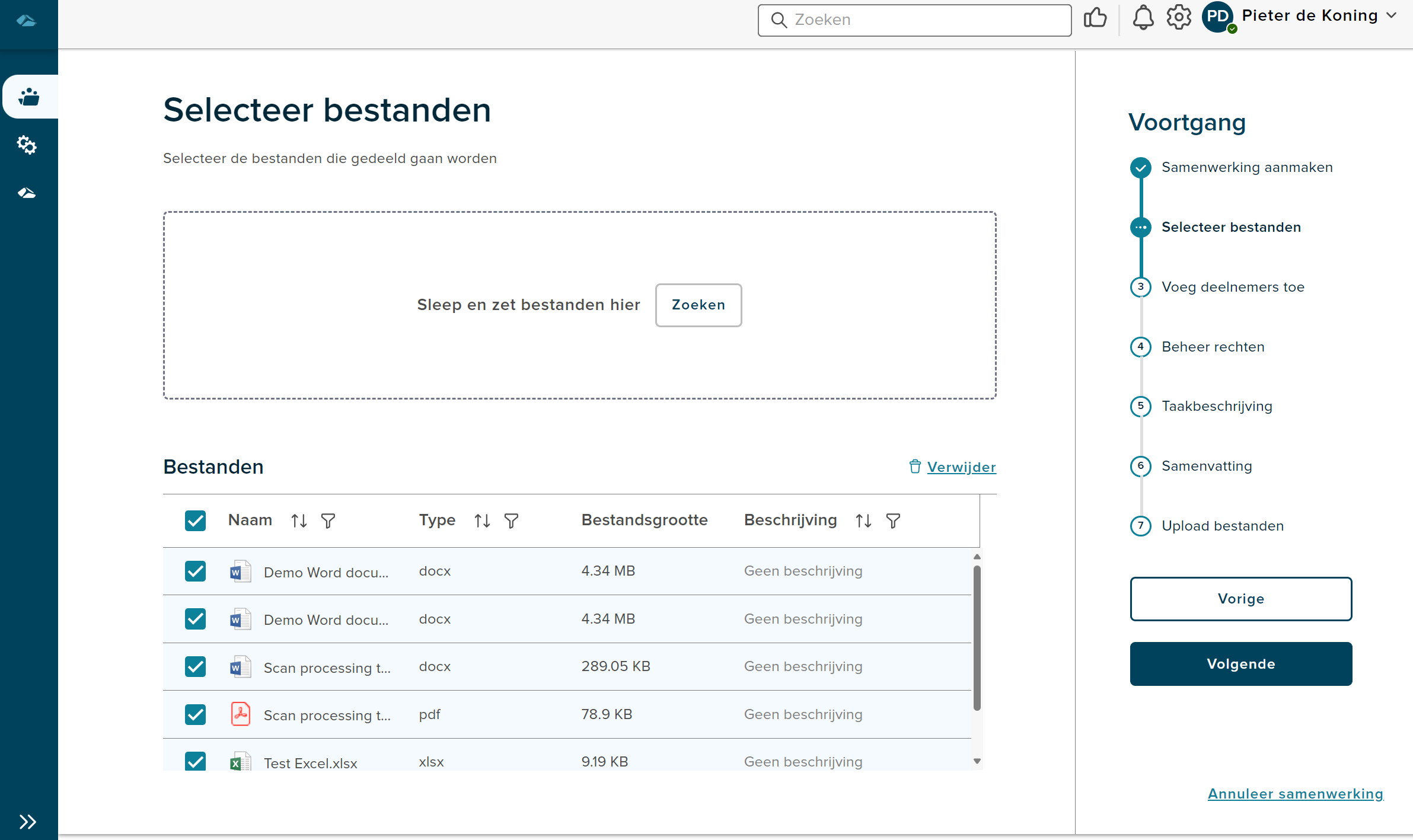Image resolution: width=1413 pixels, height=840 pixels.
Task: Click the Verwijder link
Action: (961, 467)
